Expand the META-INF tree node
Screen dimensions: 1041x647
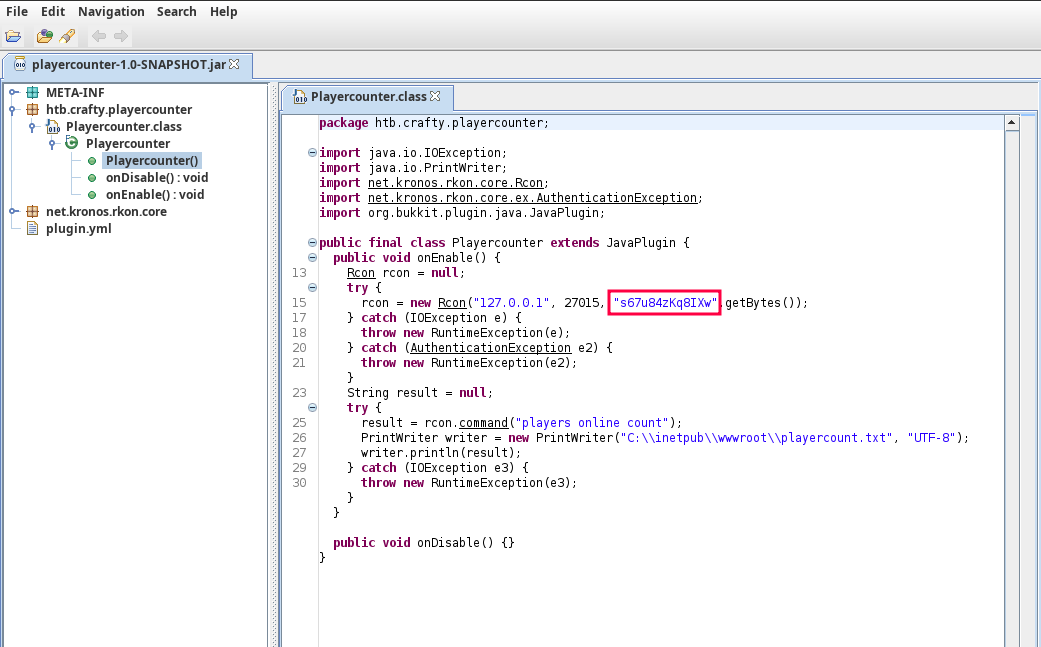tap(13, 93)
